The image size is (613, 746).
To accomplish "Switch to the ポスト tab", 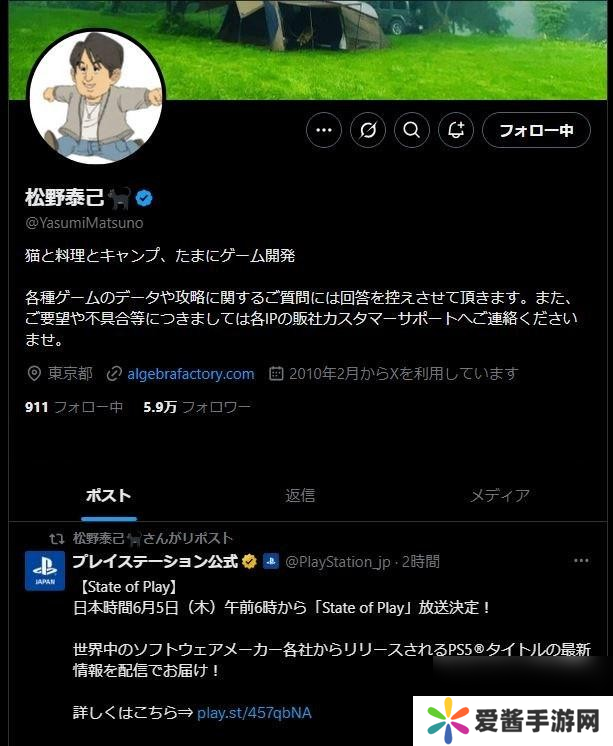I will click(x=109, y=496).
